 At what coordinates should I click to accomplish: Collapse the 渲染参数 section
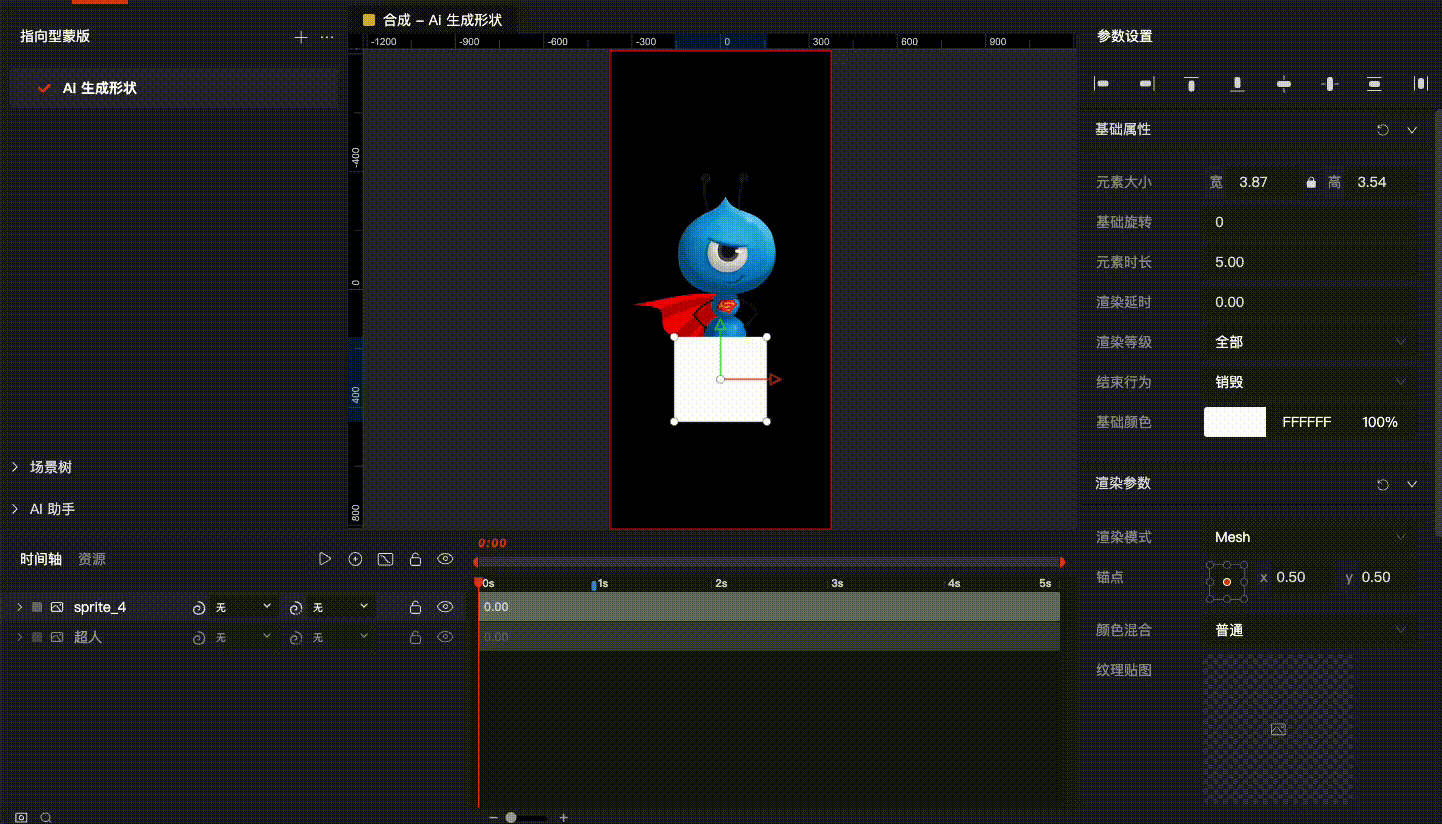point(1412,484)
